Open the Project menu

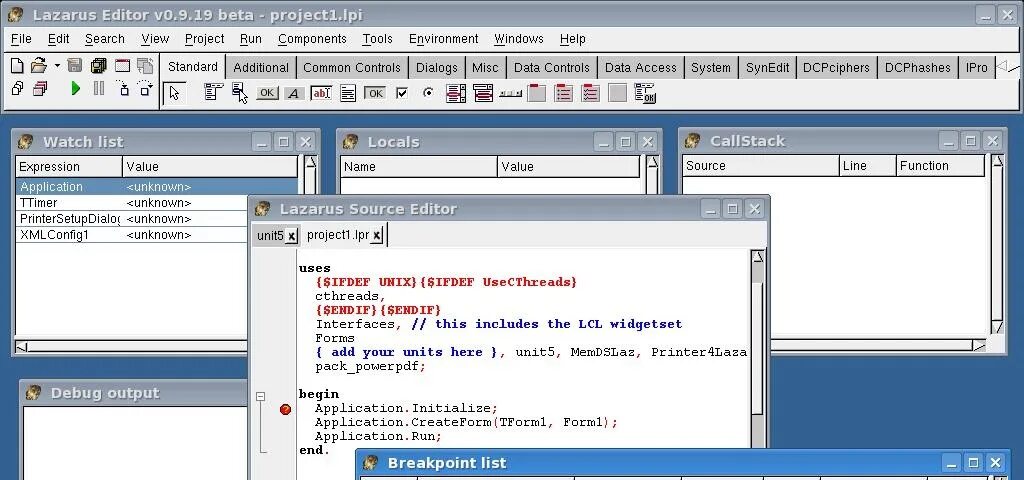204,39
